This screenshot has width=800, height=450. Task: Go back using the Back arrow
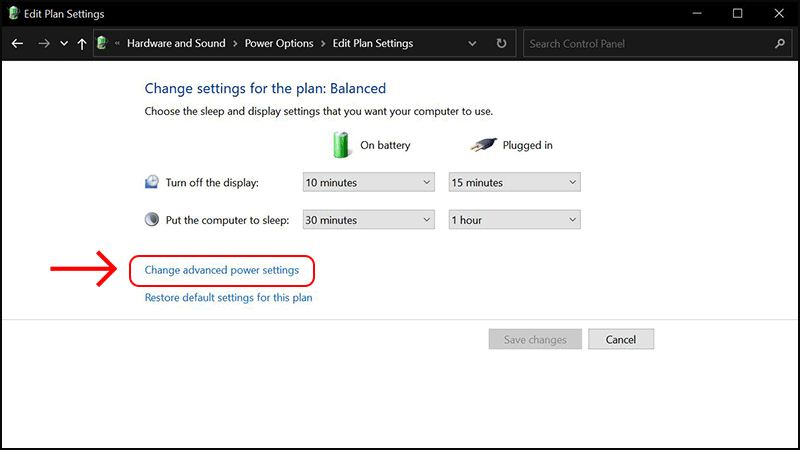pyautogui.click(x=17, y=44)
